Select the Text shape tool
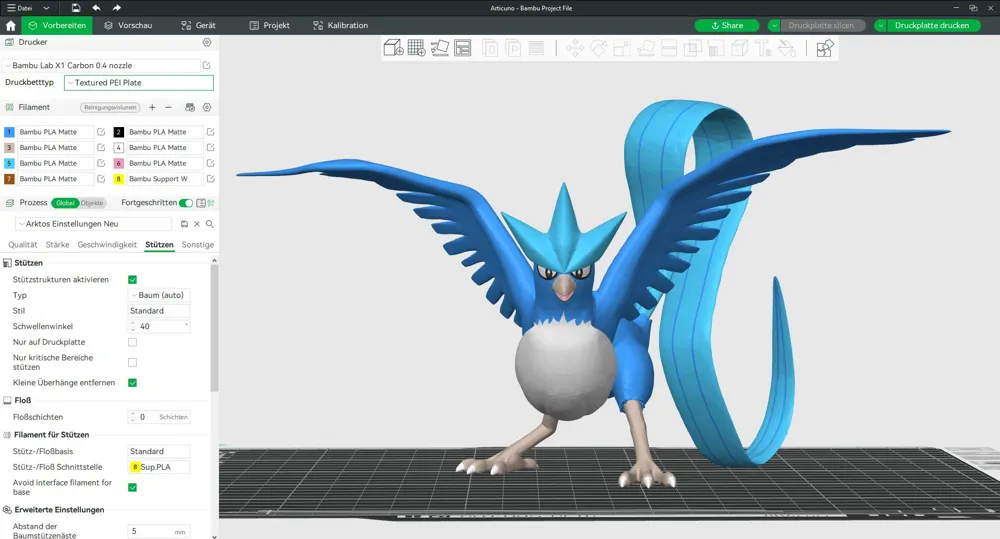The width and height of the screenshot is (1000, 539). 763,48
